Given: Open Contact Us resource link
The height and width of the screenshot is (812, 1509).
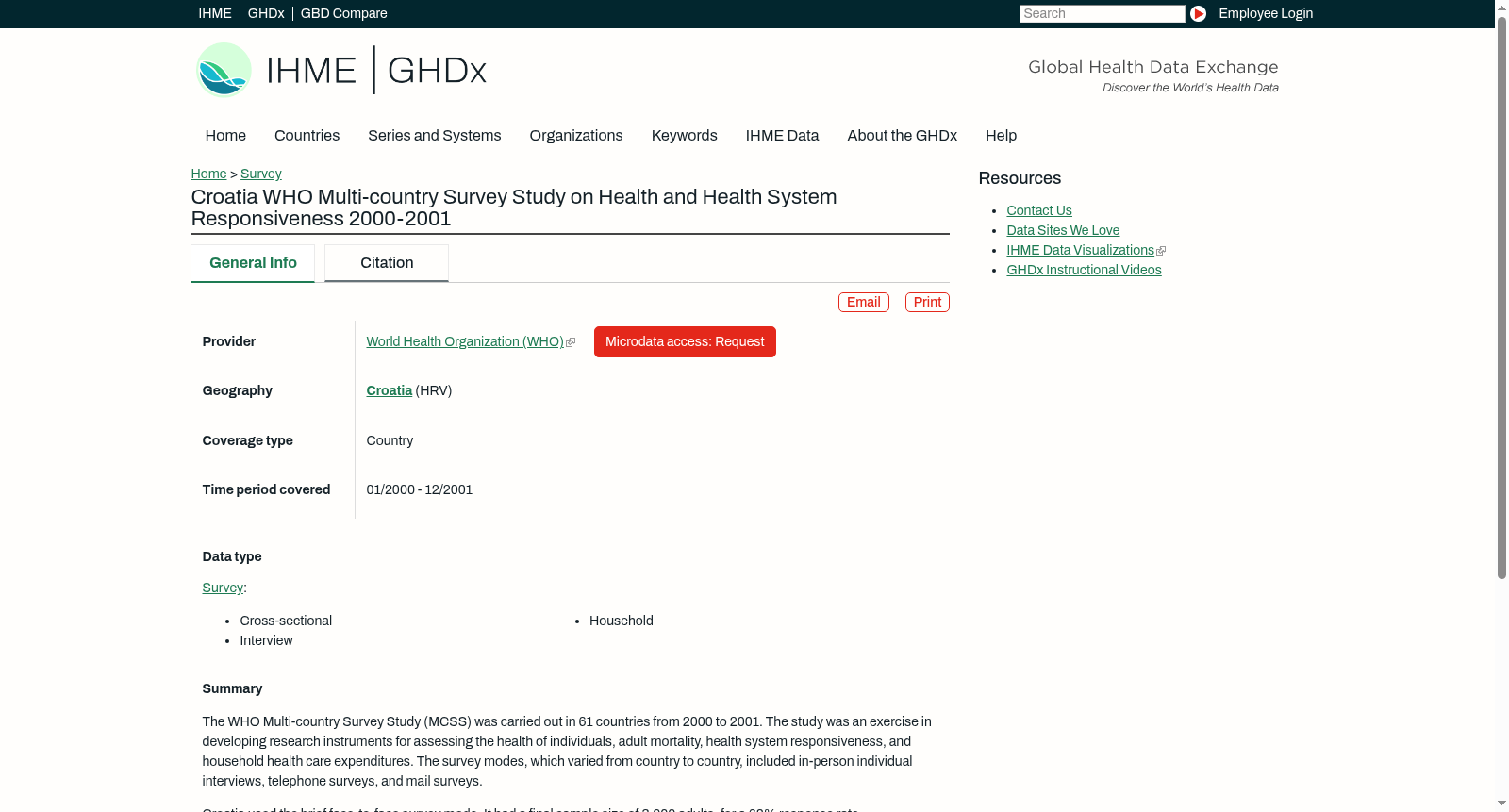Looking at the screenshot, I should coord(1038,210).
